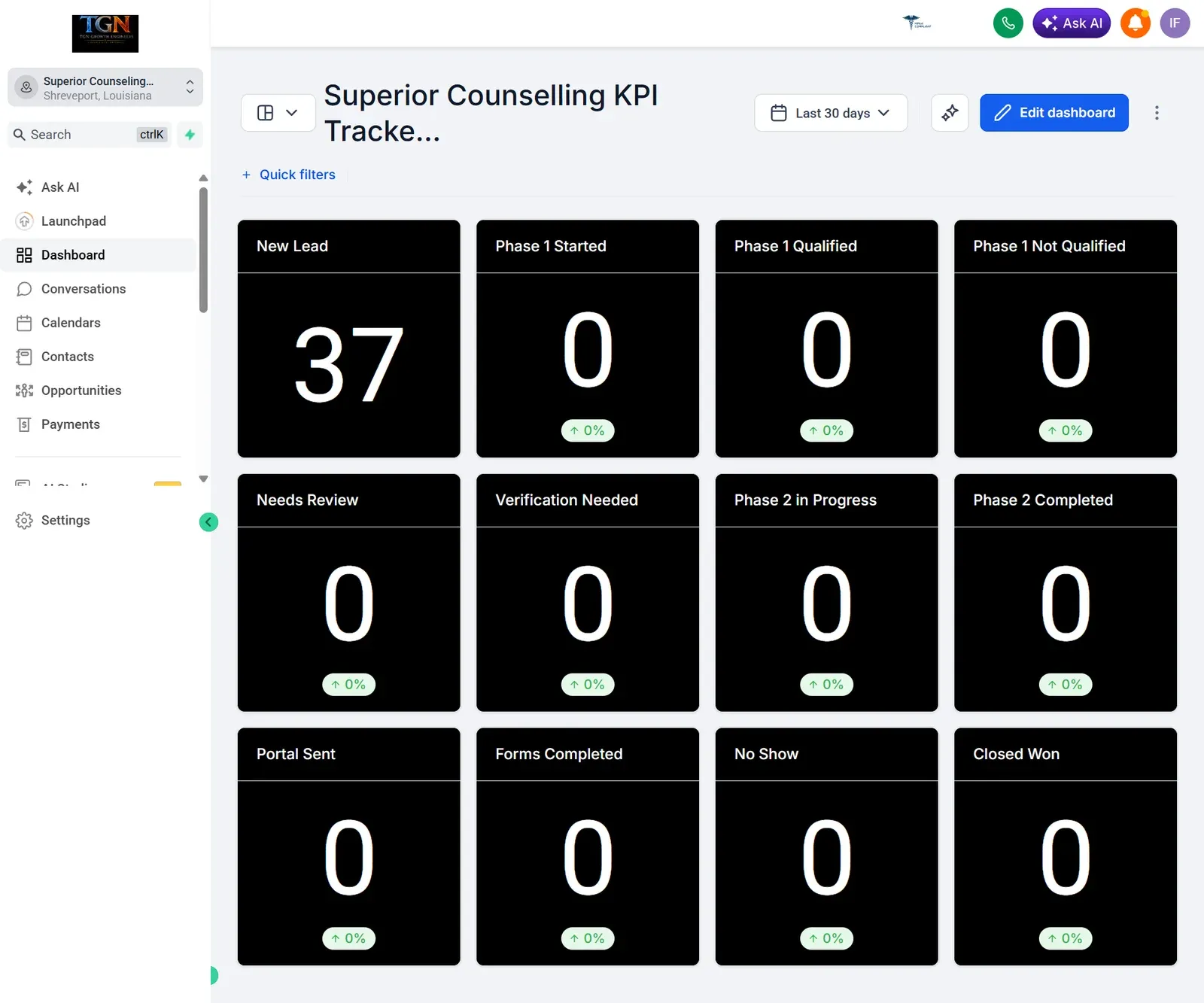
Task: Click Edit dashboard button
Action: [x=1053, y=113]
